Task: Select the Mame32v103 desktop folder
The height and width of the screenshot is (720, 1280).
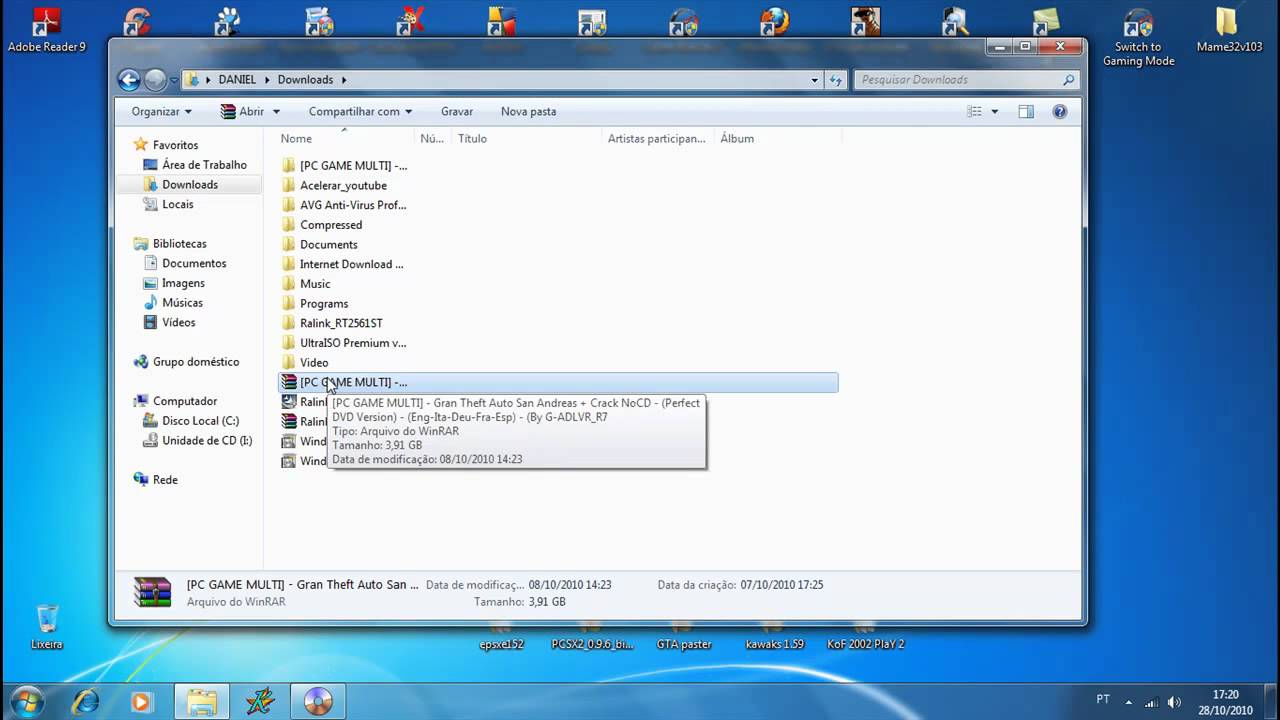Action: [x=1229, y=30]
